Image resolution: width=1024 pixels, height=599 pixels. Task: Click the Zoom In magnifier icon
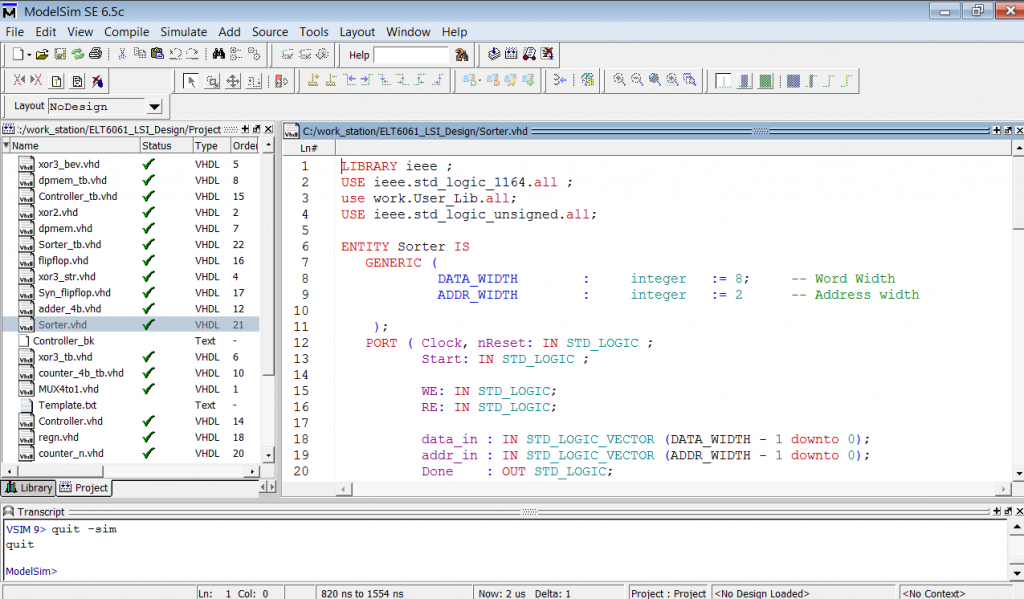pos(620,80)
